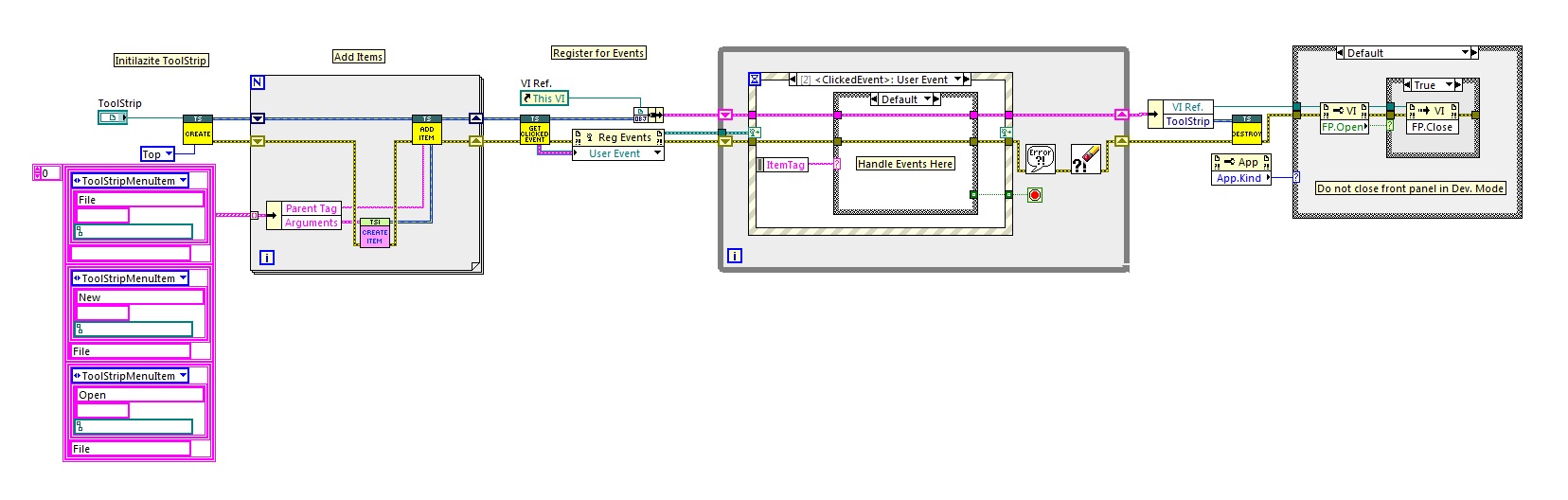The image size is (1568, 500).
Task: Go to previous case of rightmost Default
Action: [1340, 53]
